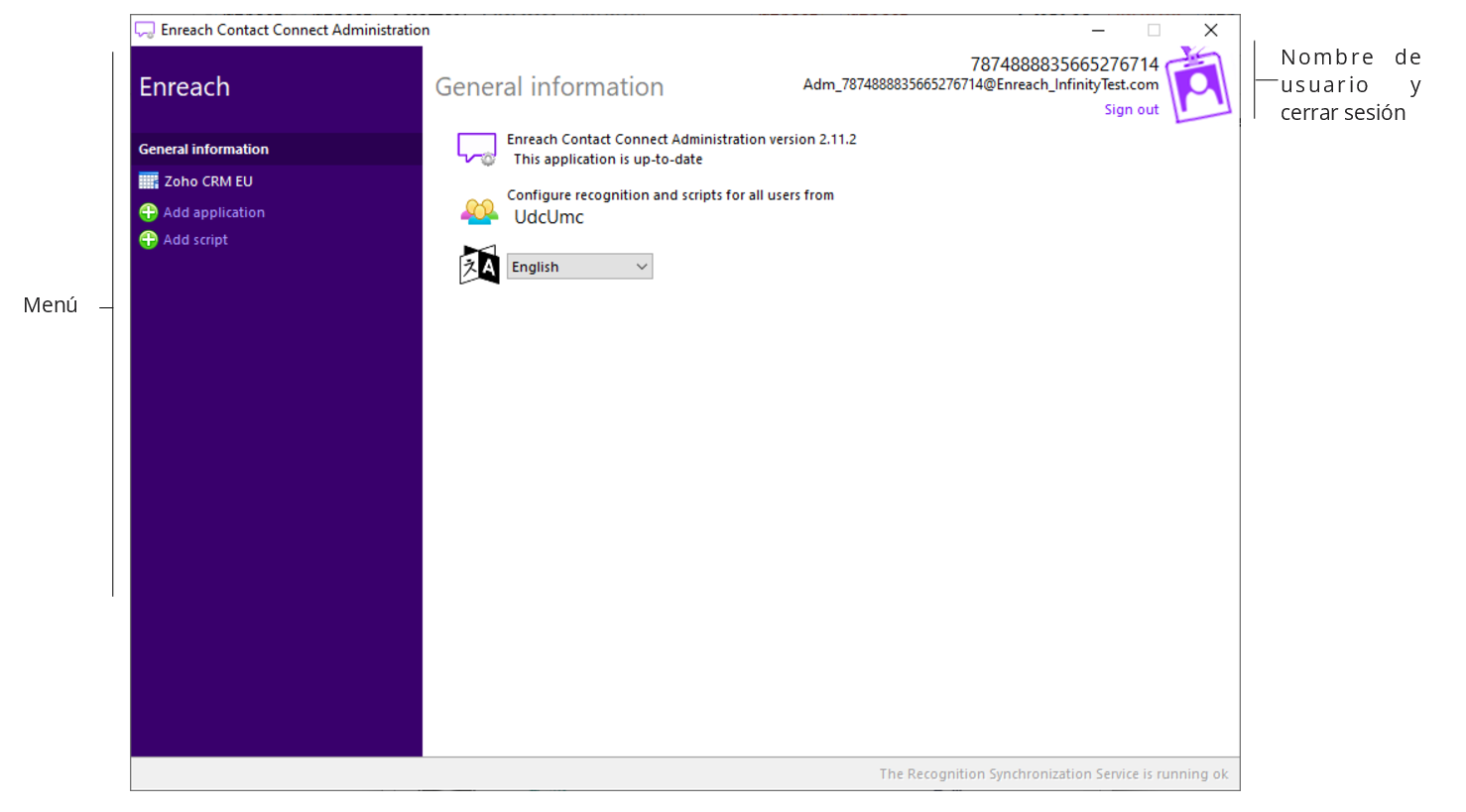
Task: Click the Zoho CRM EU grid icon
Action: click(148, 180)
